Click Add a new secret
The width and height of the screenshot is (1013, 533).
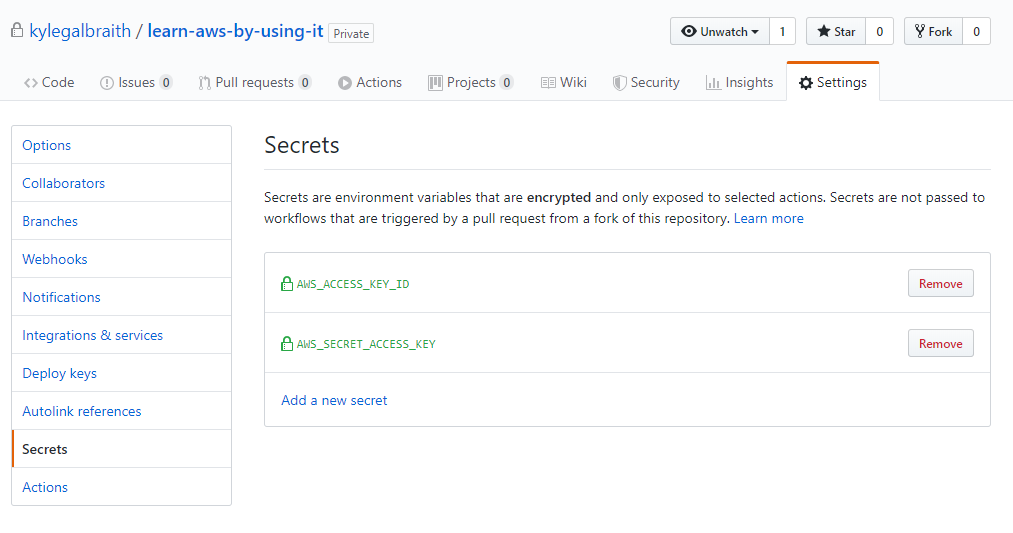coord(334,400)
